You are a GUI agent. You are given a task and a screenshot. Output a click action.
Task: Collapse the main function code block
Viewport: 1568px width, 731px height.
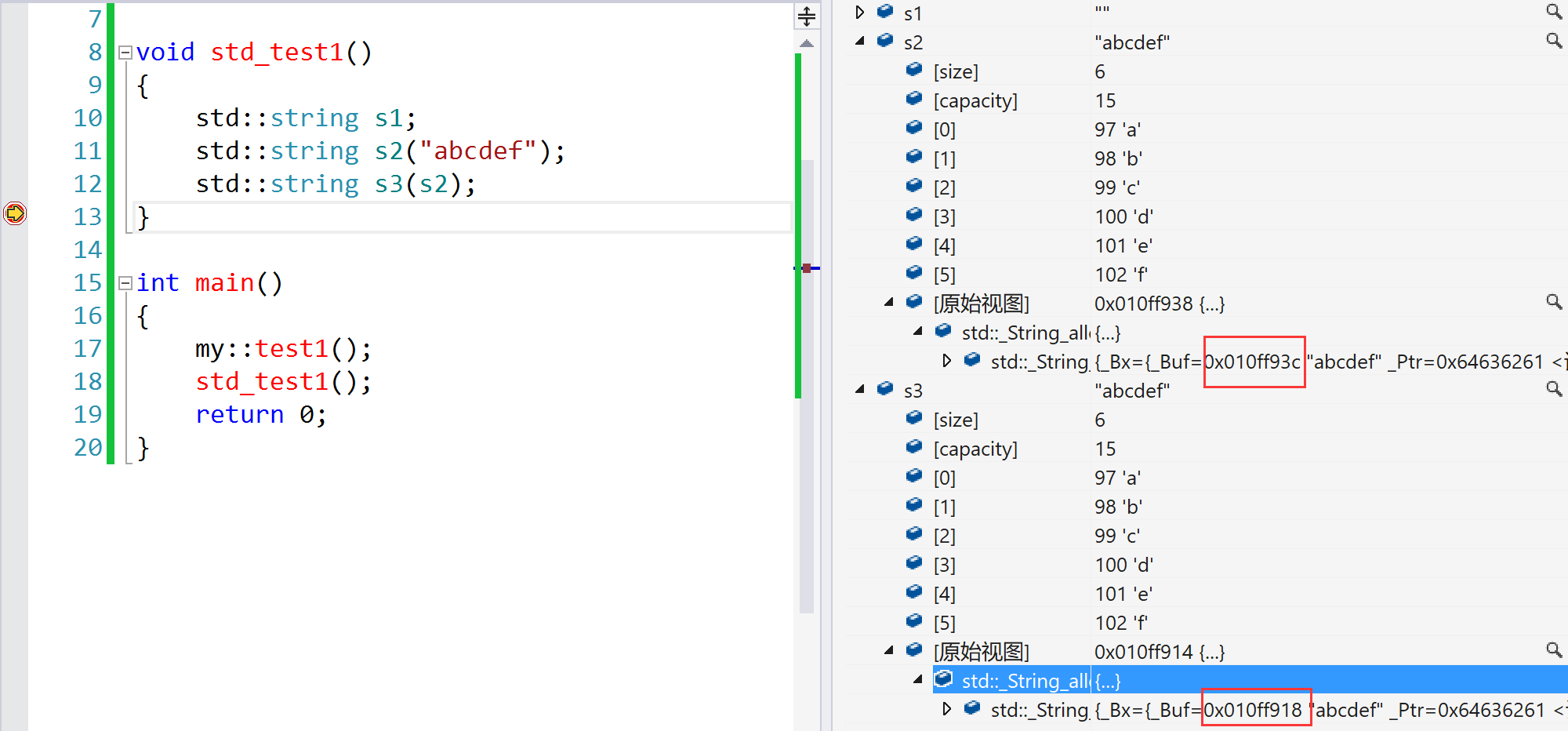(125, 283)
